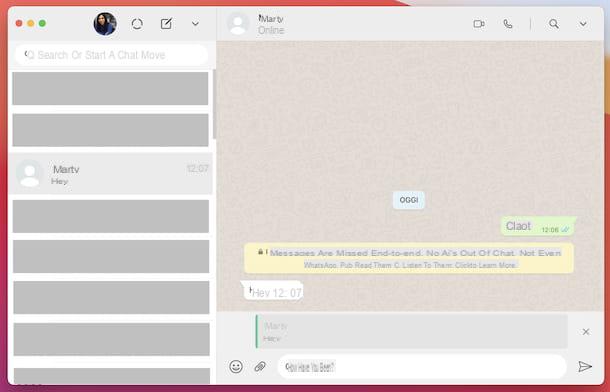
Task: Click the read receipt double check on Ciao
Action: (565, 230)
